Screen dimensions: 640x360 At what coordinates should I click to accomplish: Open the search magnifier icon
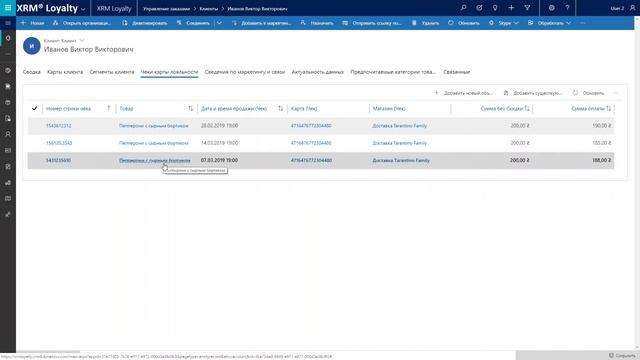463,8
